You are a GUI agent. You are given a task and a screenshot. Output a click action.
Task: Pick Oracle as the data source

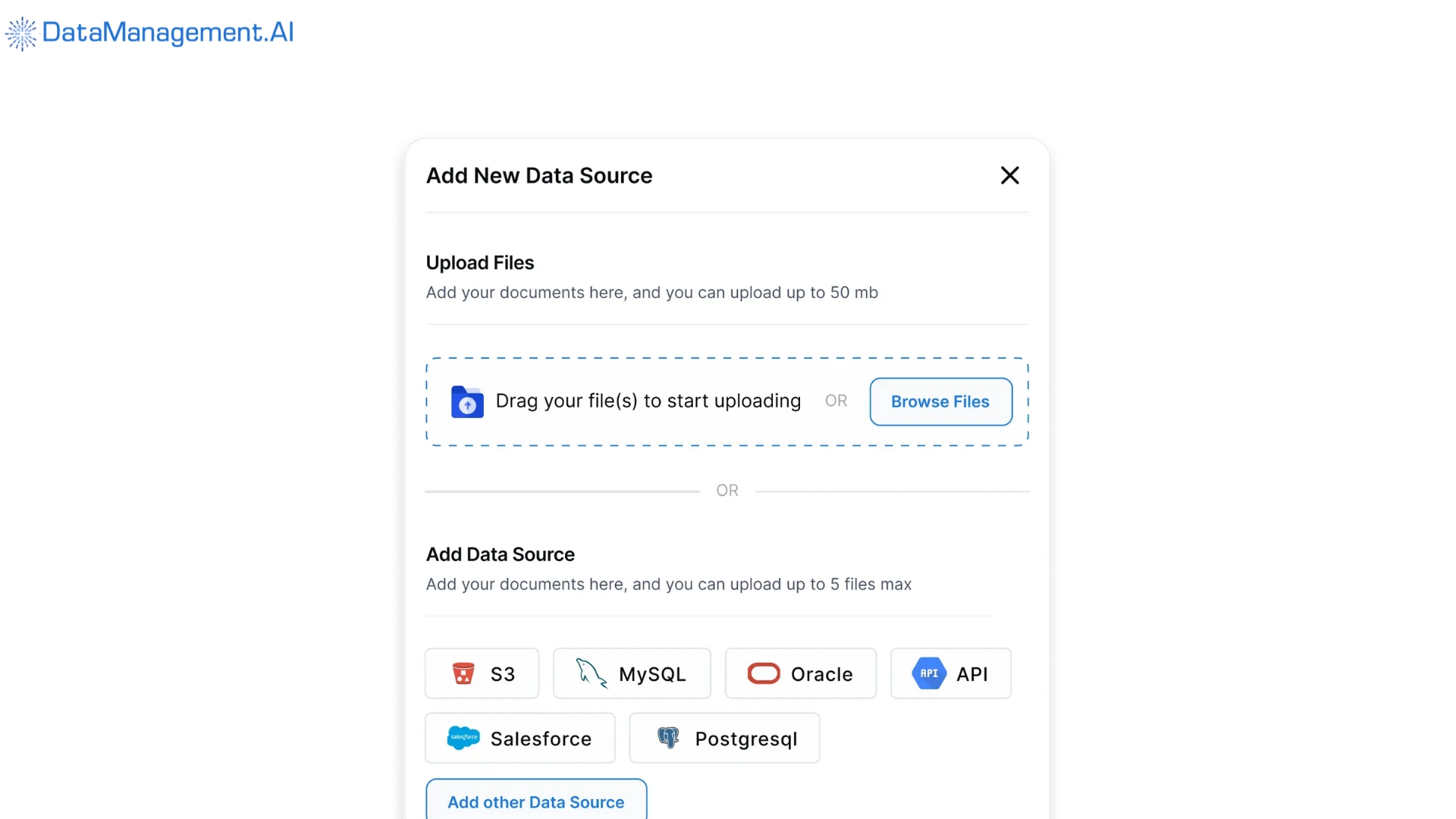[800, 673]
